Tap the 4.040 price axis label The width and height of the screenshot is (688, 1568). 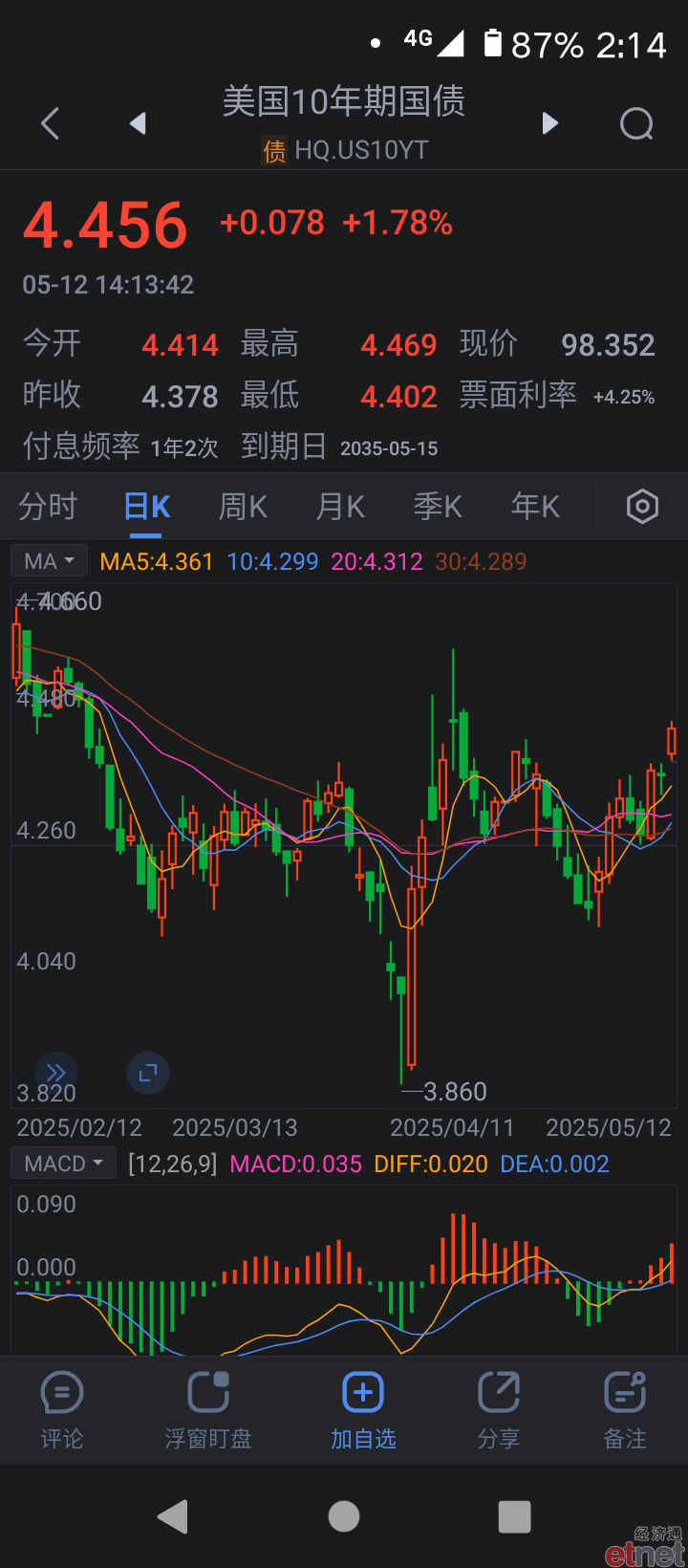46,962
